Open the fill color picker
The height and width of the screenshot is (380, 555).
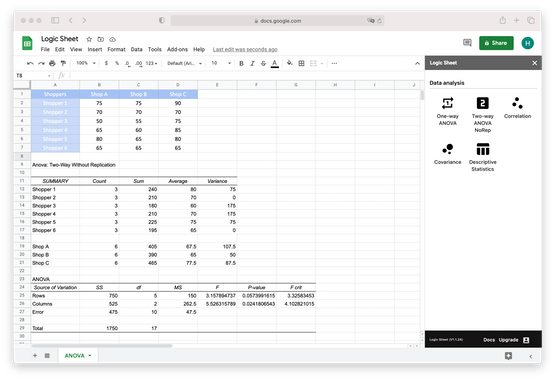pyautogui.click(x=290, y=63)
